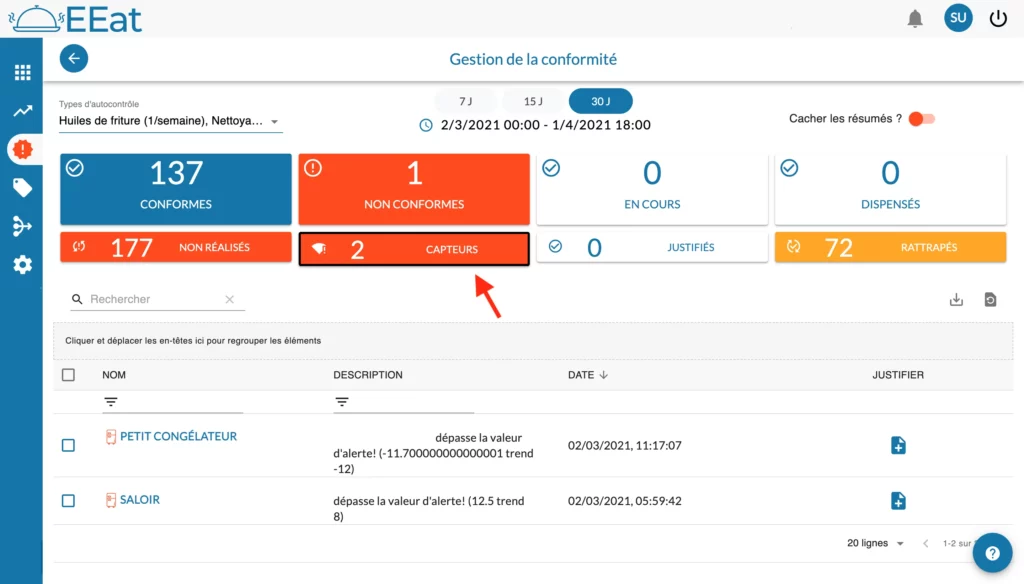Download the table export icon
The image size is (1024, 584).
956,299
